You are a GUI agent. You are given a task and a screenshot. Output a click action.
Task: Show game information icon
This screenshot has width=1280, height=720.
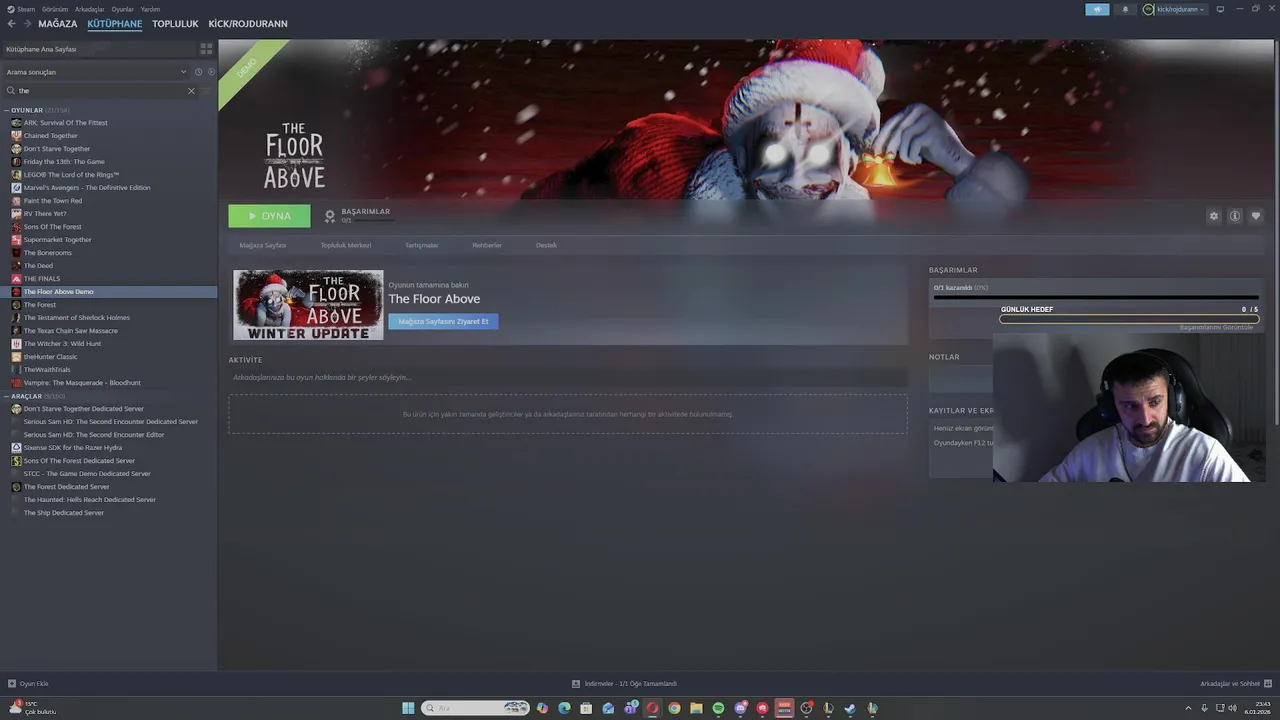pos(1235,216)
